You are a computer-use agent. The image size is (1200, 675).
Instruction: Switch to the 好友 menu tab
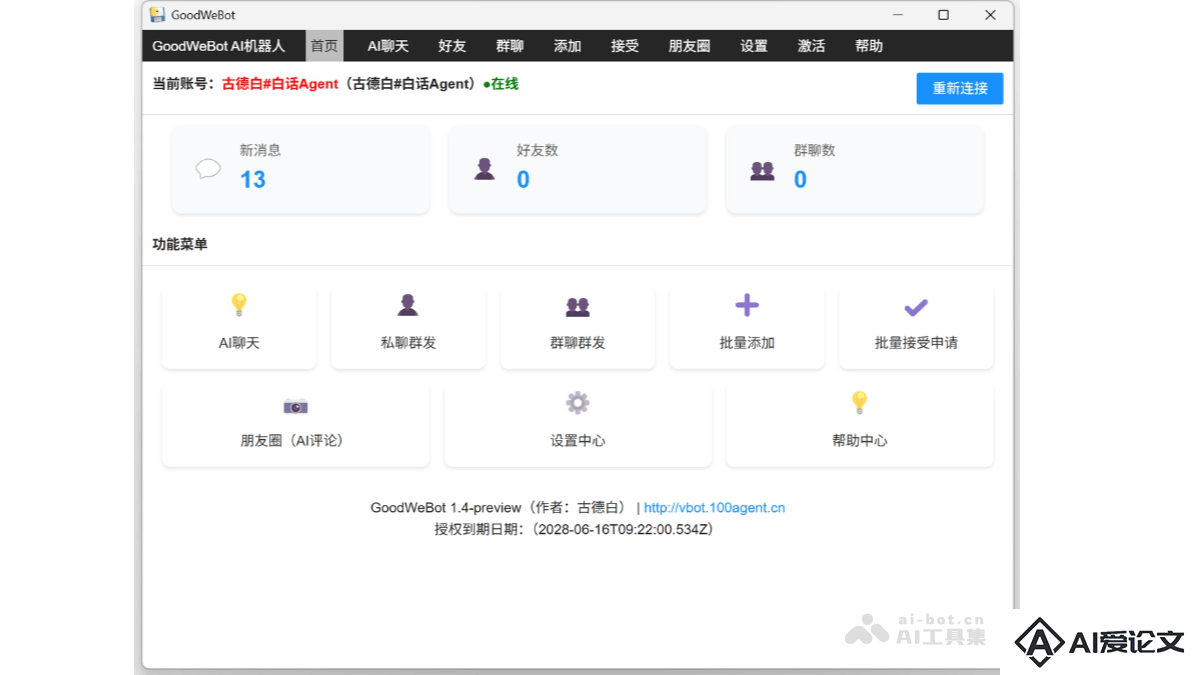point(452,46)
